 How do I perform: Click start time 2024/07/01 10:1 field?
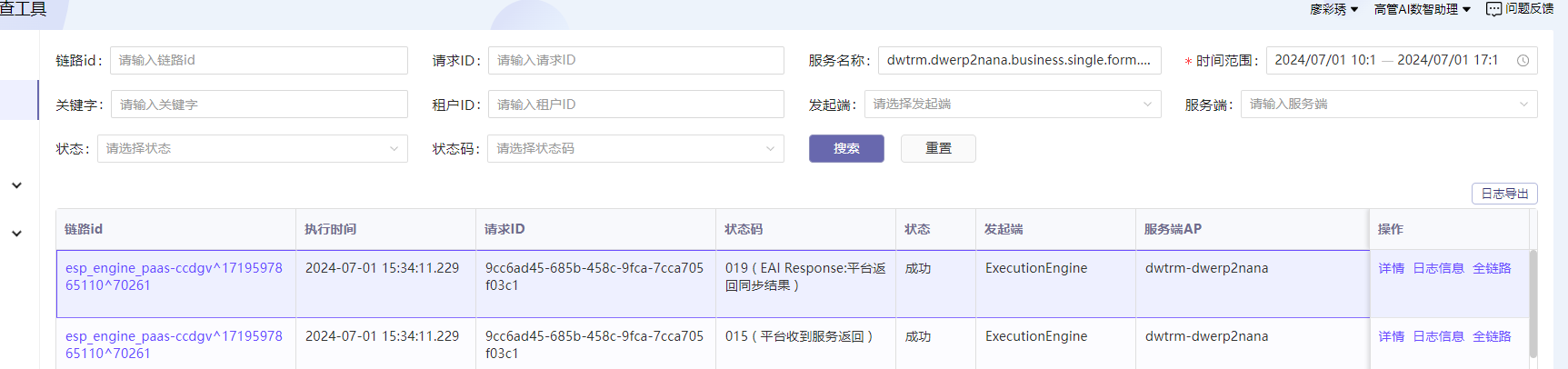coord(1324,60)
